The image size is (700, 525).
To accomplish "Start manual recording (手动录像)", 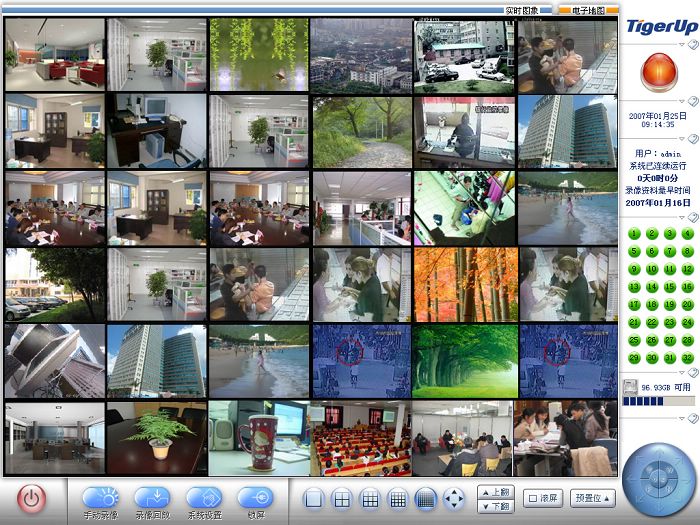I will 100,497.
